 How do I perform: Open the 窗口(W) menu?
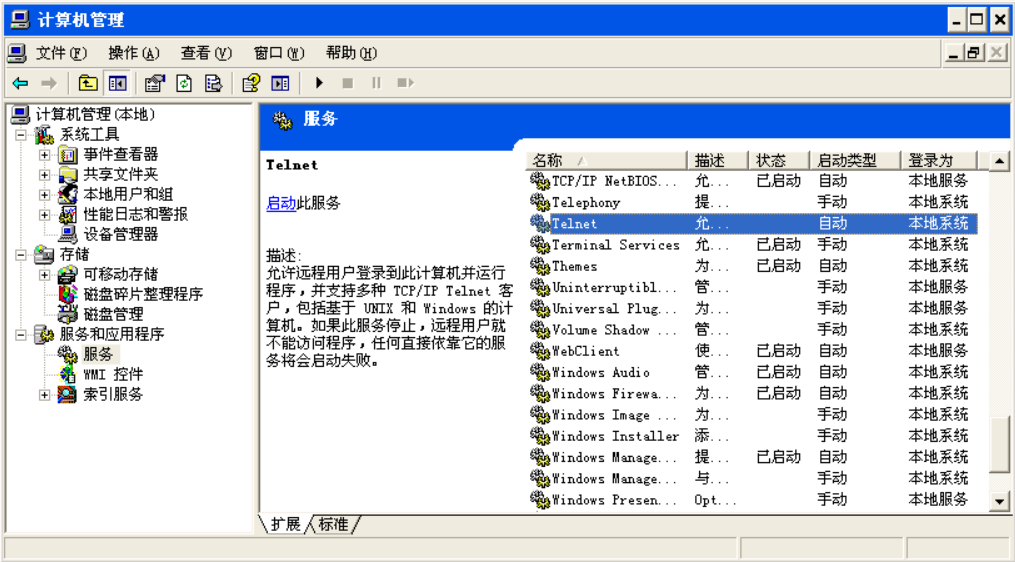click(279, 53)
